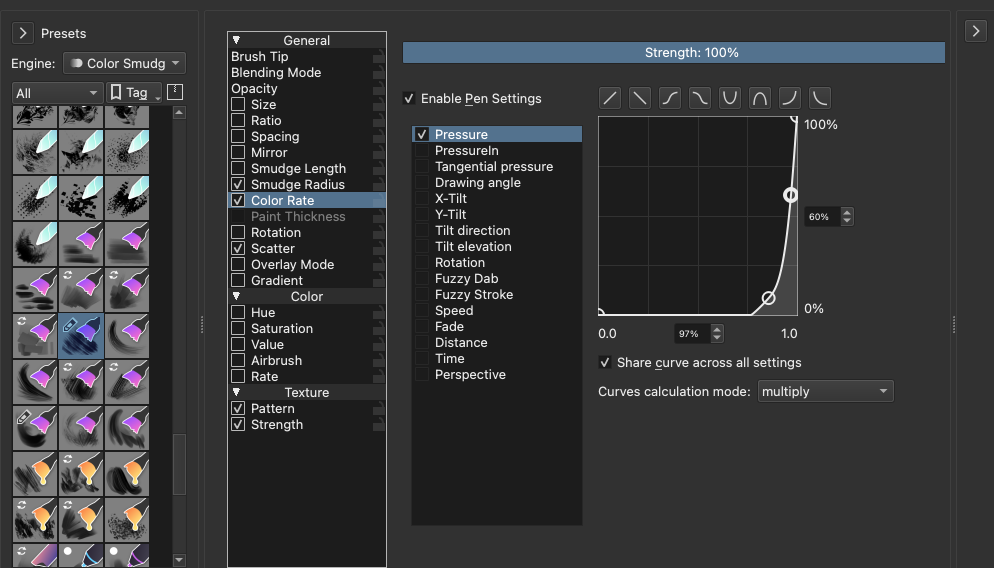Apply the linear rising curve preset

pos(610,98)
